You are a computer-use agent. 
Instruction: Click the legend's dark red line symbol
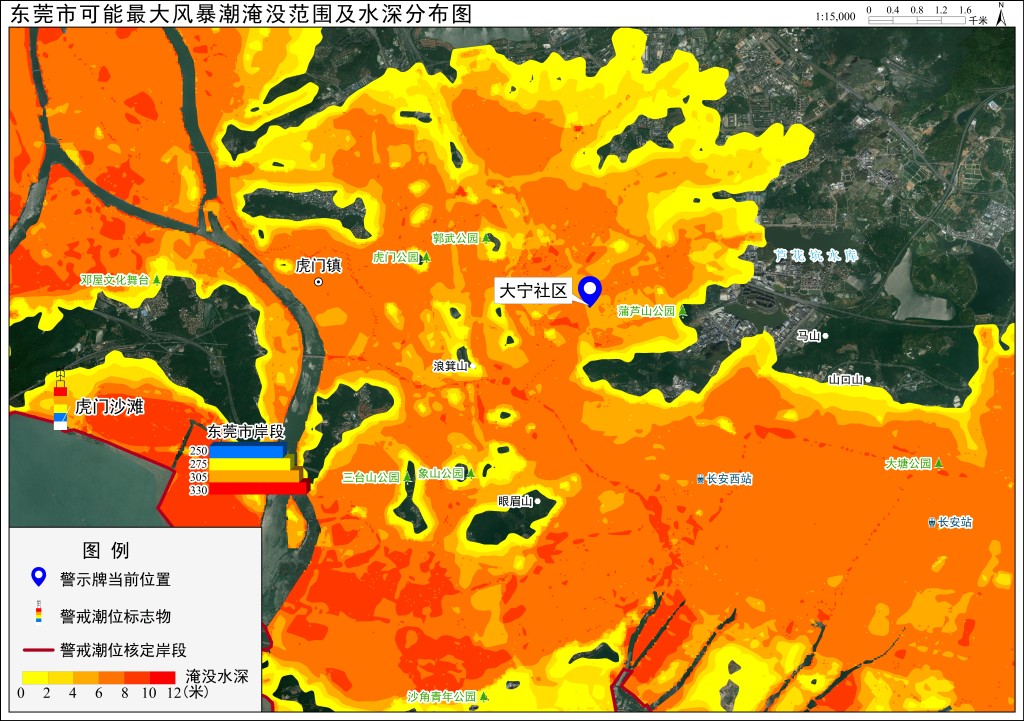click(38, 650)
